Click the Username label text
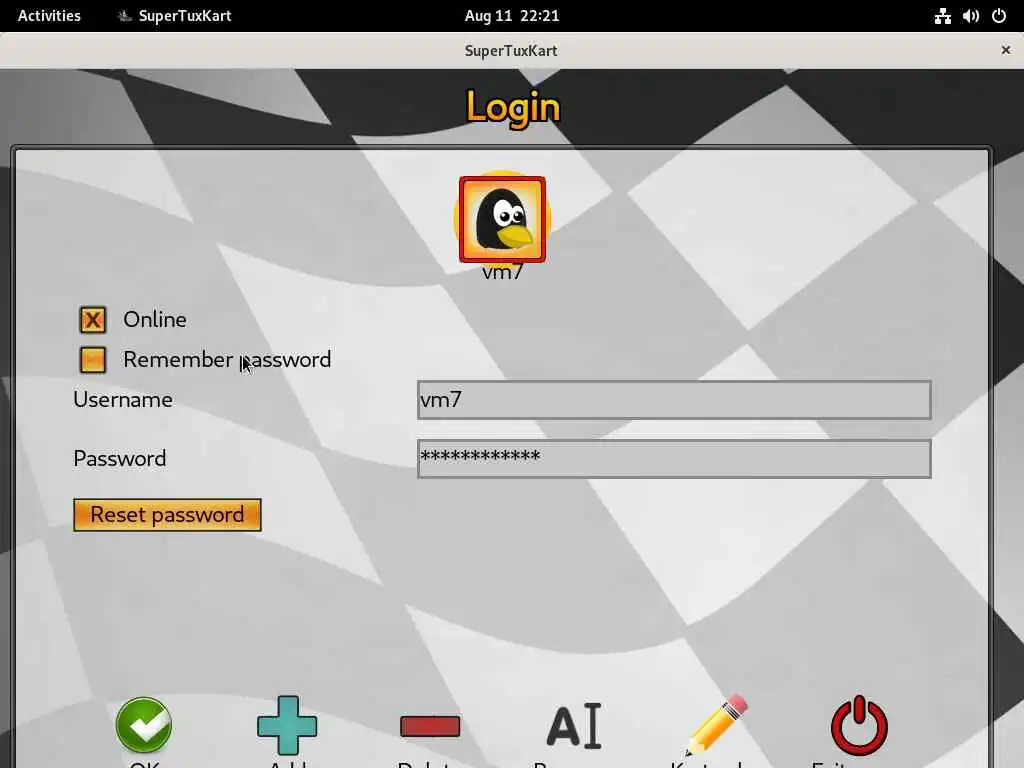This screenshot has height=768, width=1024. tap(123, 400)
